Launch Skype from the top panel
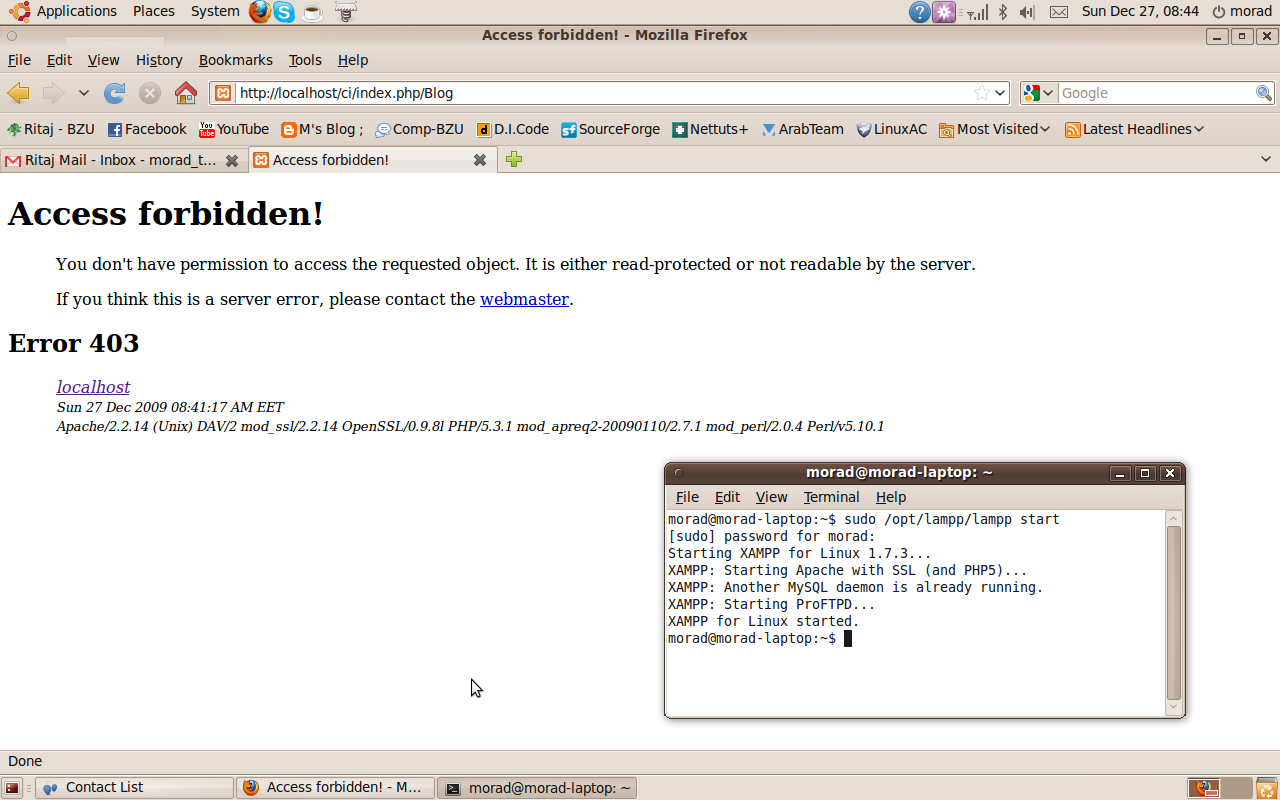 (285, 12)
